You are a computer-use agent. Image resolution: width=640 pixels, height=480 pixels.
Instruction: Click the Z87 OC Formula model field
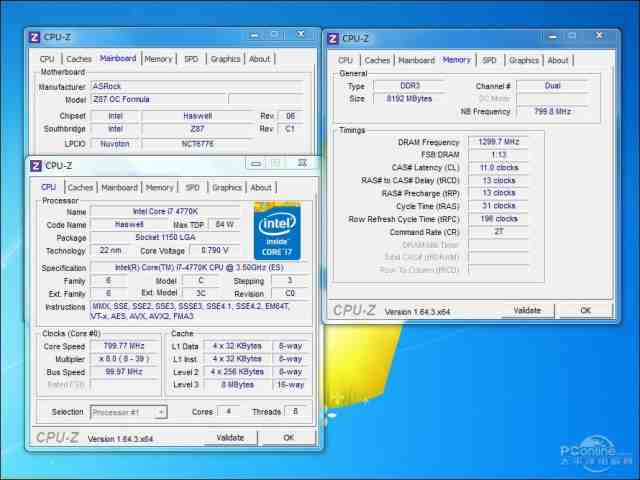(158, 99)
